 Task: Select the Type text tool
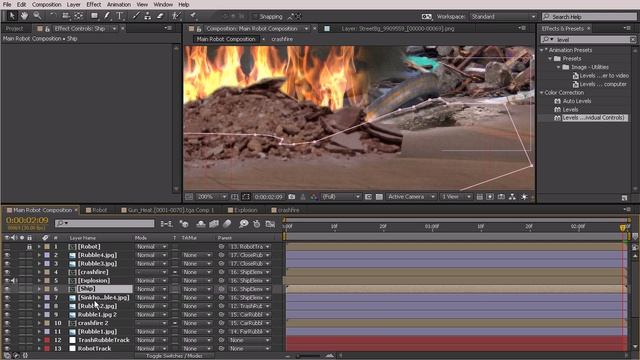[120, 16]
